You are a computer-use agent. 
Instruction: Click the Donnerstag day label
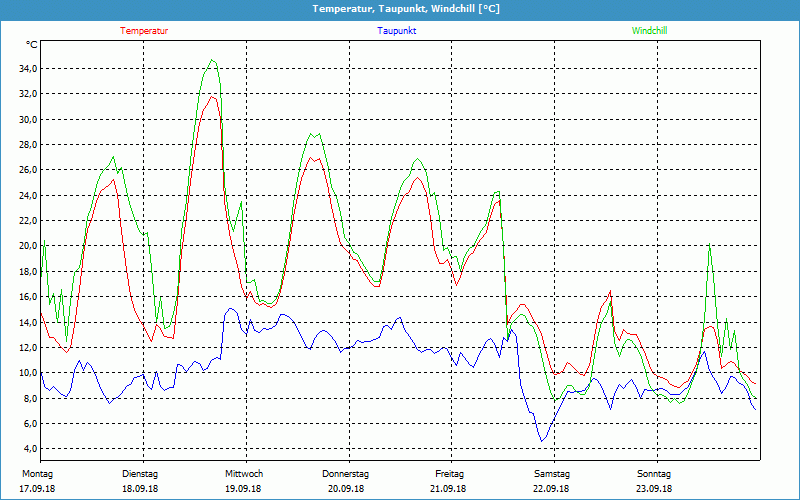point(345,474)
